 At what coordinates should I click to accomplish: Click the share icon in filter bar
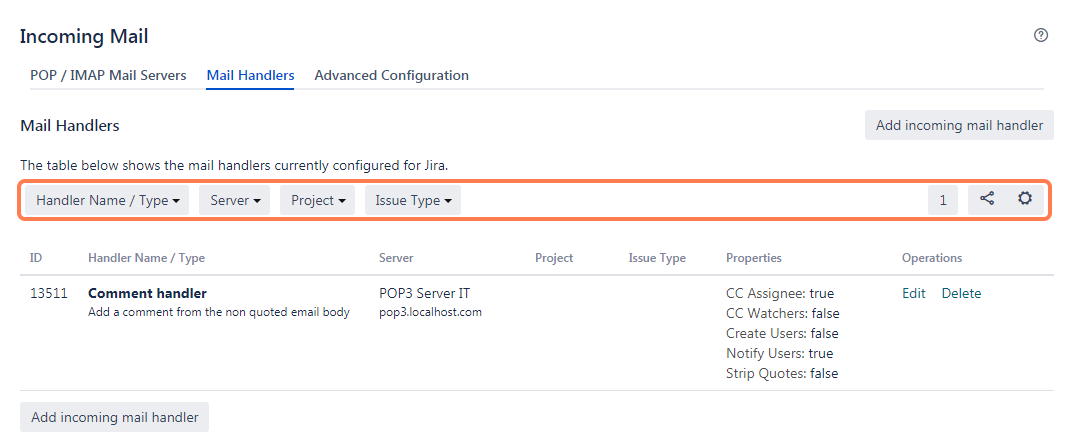[x=987, y=199]
